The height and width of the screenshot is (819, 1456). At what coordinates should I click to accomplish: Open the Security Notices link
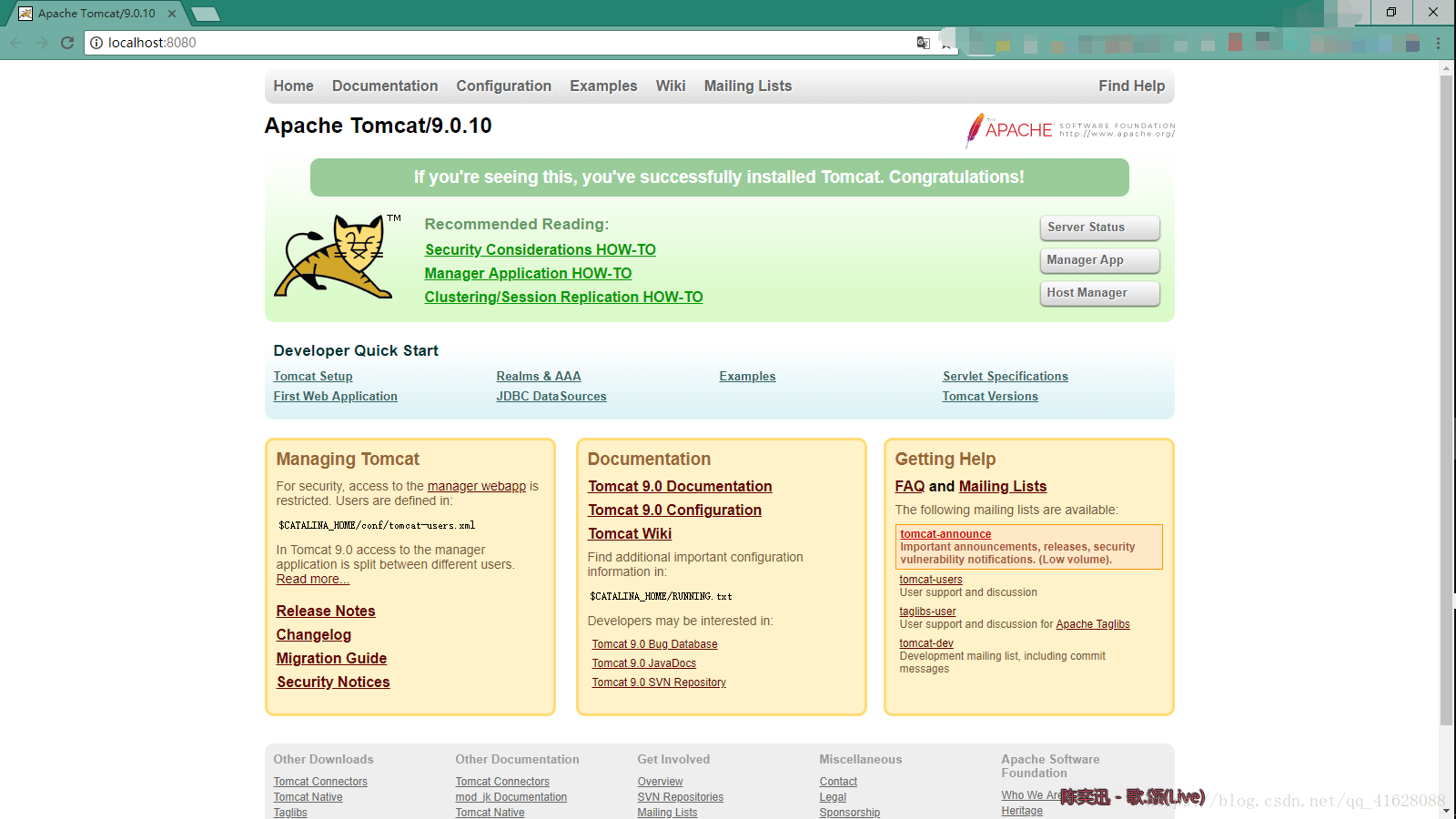pyautogui.click(x=333, y=682)
